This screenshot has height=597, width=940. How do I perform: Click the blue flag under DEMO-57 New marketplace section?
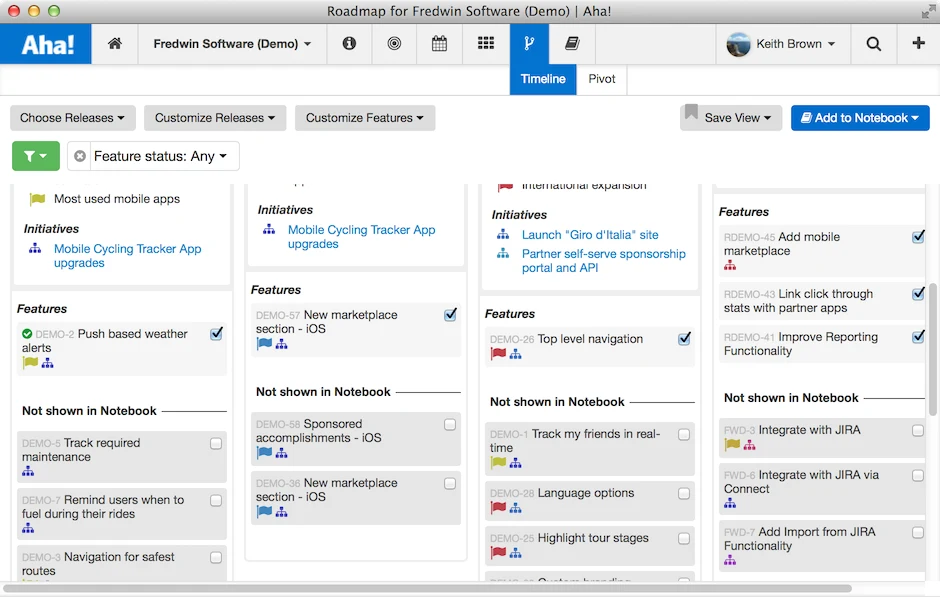pyautogui.click(x=264, y=343)
